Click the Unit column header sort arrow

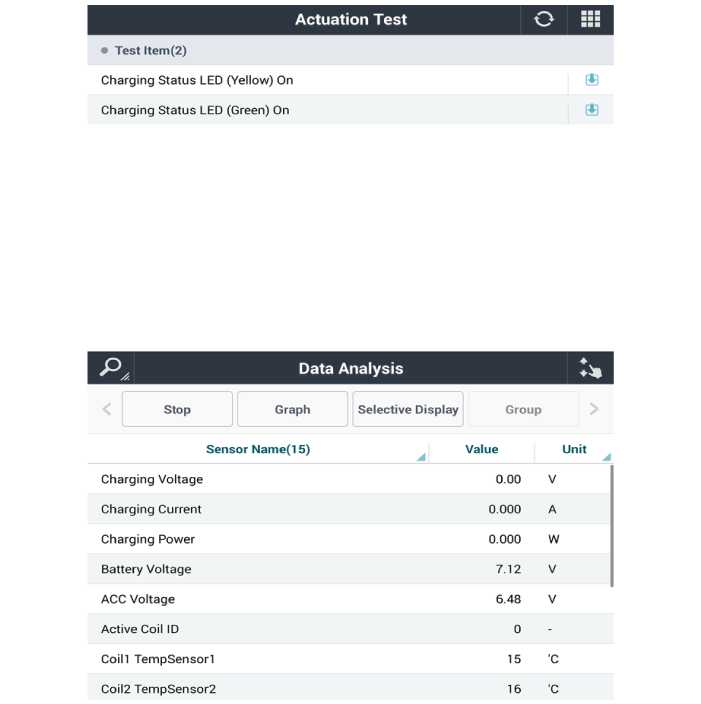pos(605,456)
